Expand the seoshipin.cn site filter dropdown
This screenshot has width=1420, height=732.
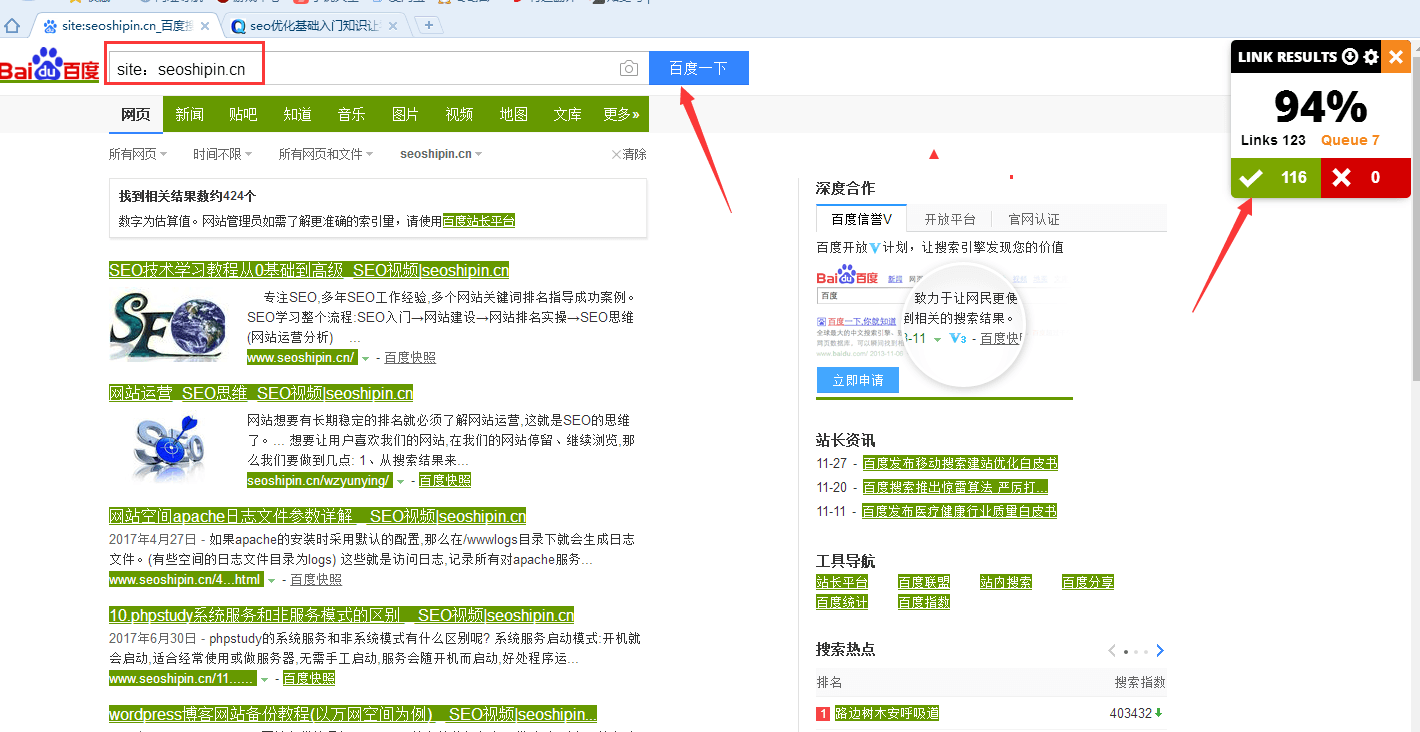coord(441,154)
